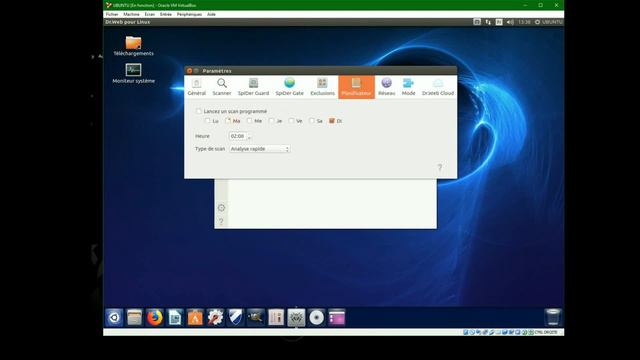Check the Ma (Tuesday) day box

coord(228,121)
